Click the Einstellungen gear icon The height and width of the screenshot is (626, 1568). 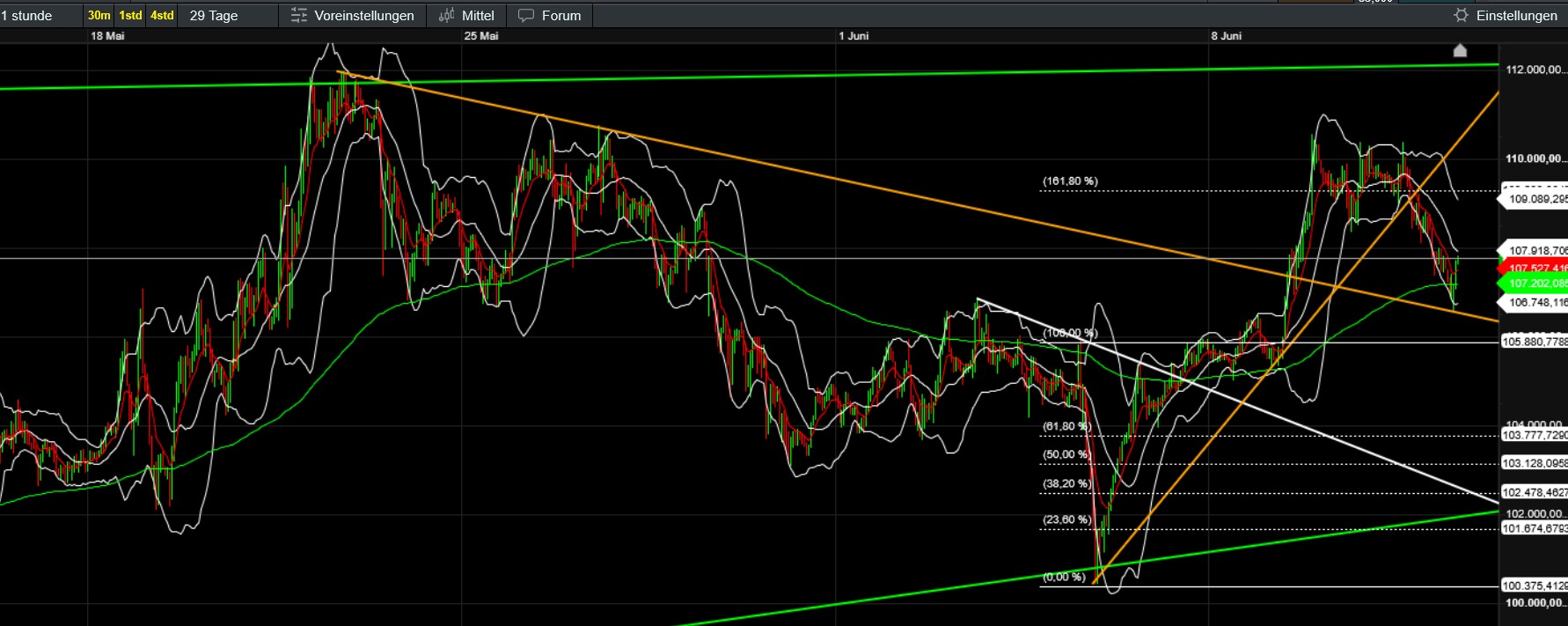click(x=1461, y=16)
